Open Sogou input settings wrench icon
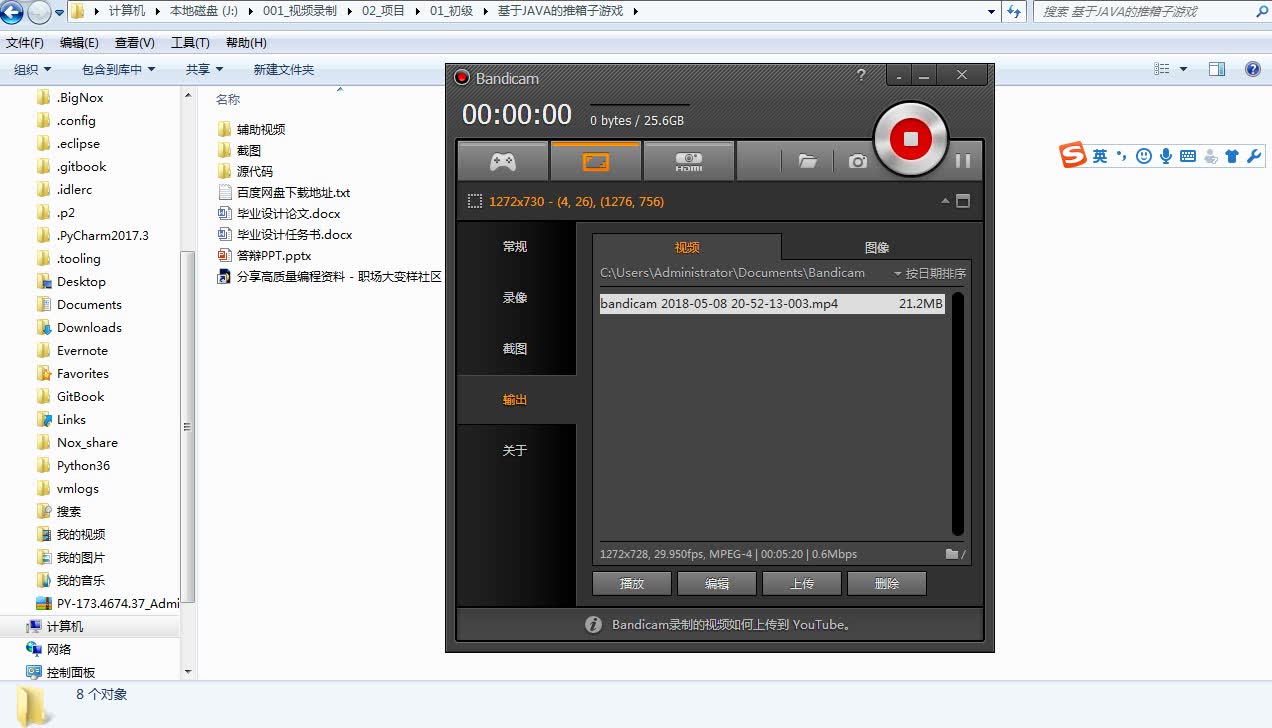The height and width of the screenshot is (728, 1272). tap(1257, 155)
